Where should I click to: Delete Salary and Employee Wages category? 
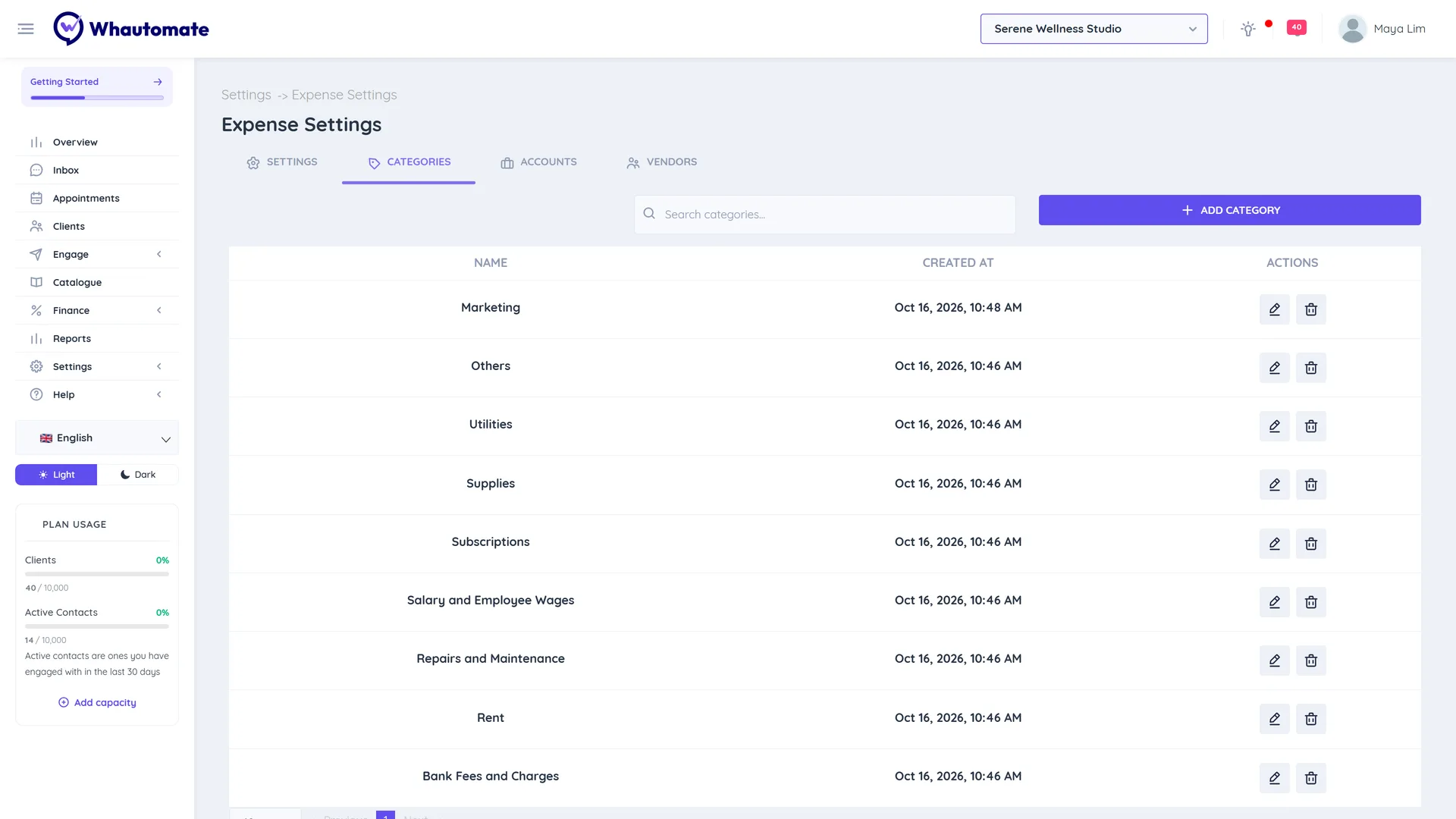(1311, 602)
